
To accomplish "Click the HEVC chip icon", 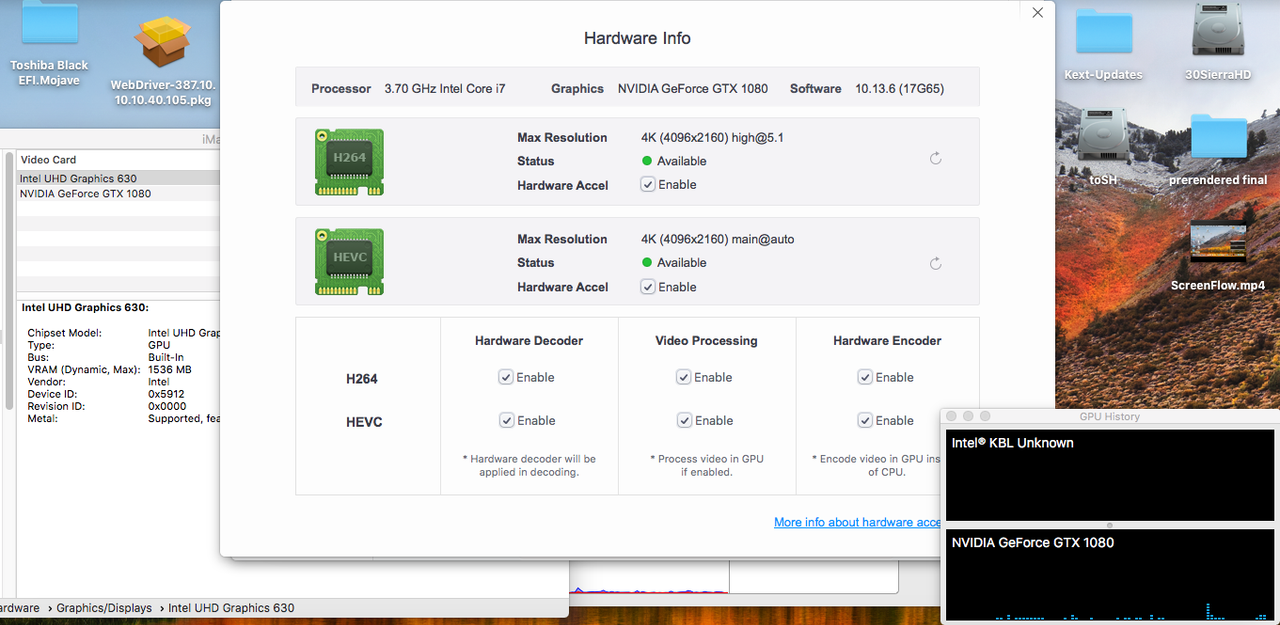I will tap(350, 262).
